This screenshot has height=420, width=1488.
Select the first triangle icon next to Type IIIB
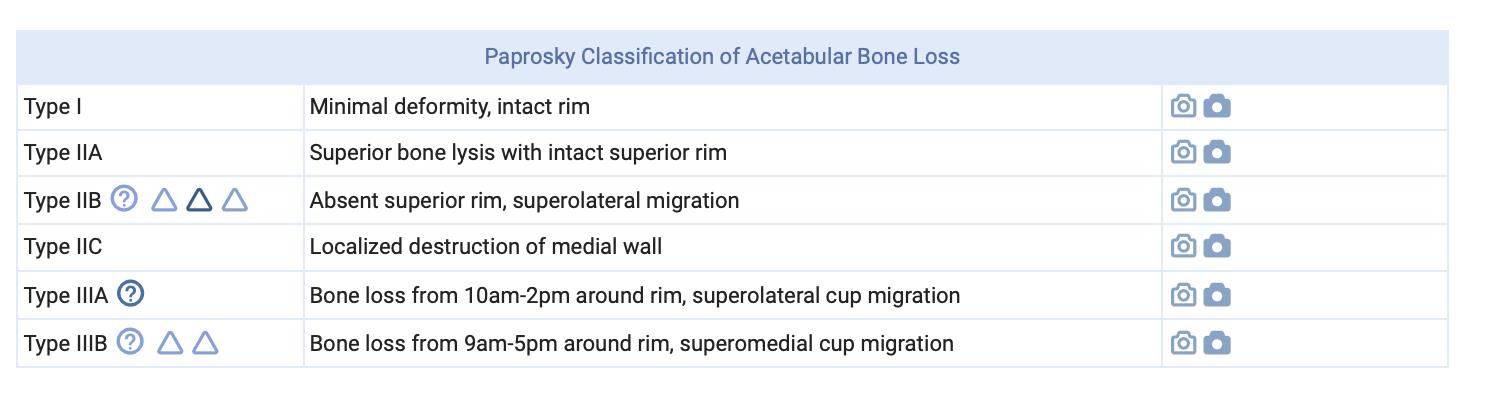coord(170,343)
